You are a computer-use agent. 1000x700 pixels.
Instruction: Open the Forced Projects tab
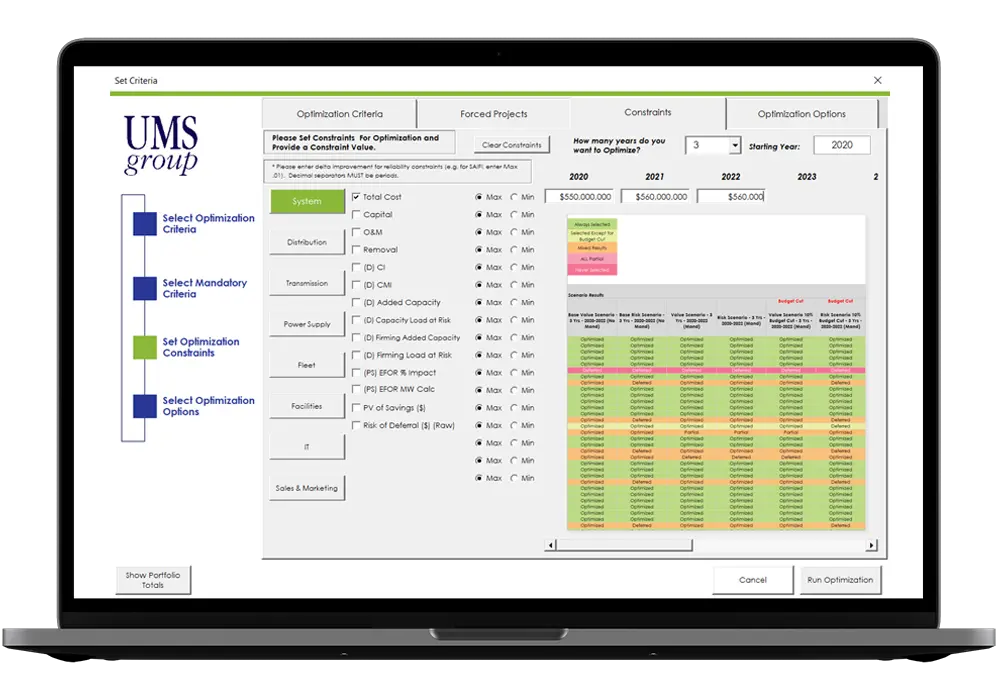click(x=493, y=114)
